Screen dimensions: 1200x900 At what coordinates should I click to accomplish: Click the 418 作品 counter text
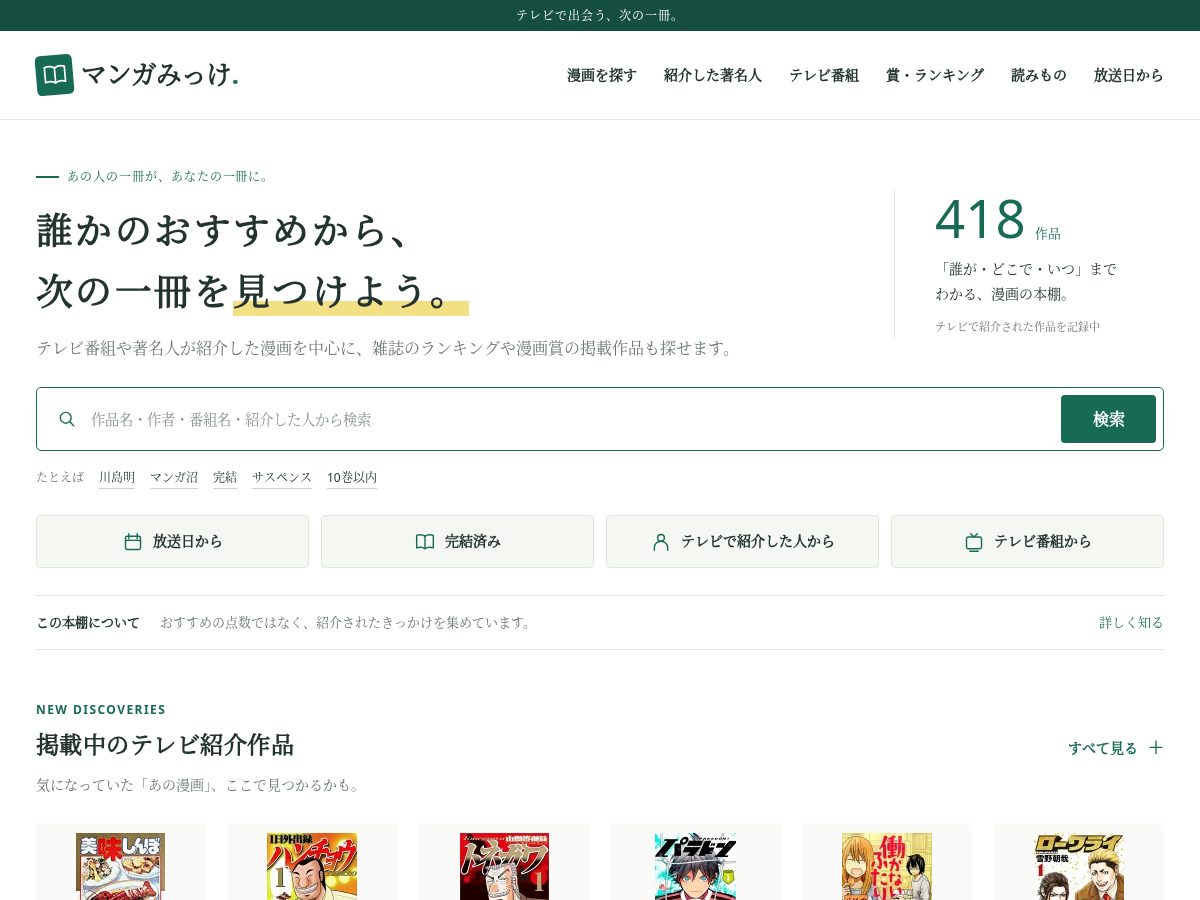tap(998, 221)
